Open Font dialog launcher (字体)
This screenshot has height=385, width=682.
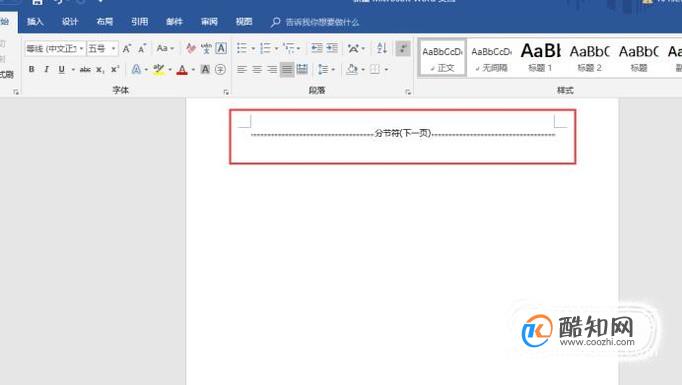click(226, 92)
